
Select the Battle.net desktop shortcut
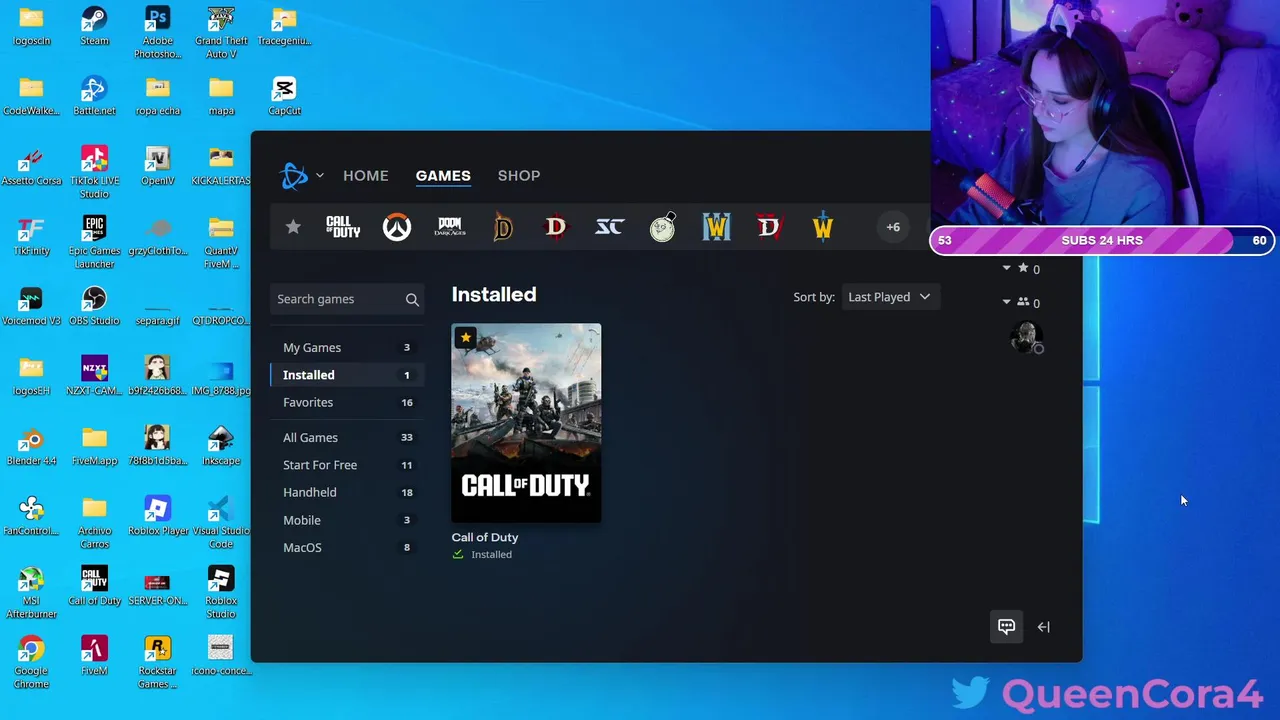94,96
